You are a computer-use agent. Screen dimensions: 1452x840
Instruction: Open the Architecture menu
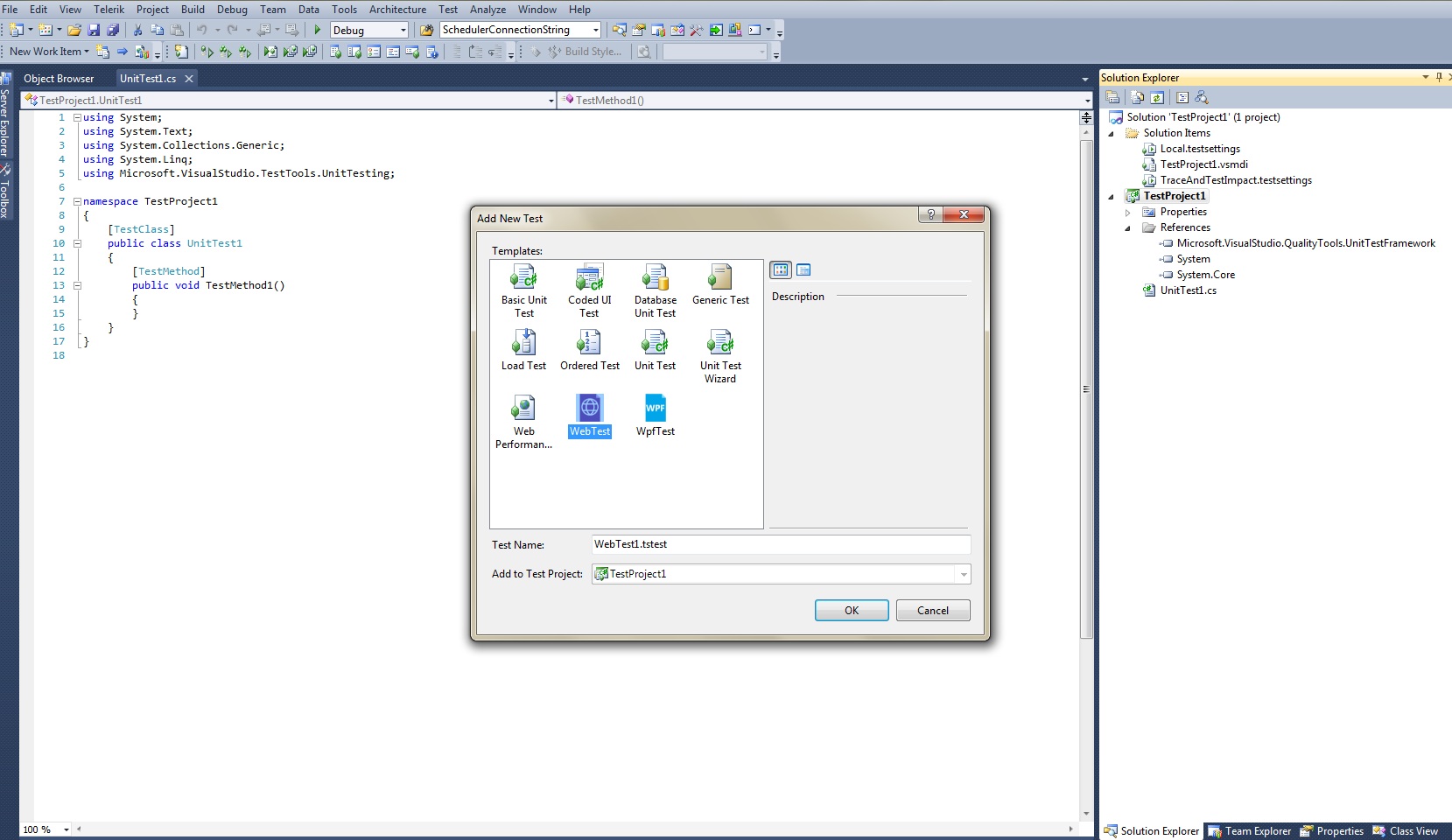coord(397,10)
